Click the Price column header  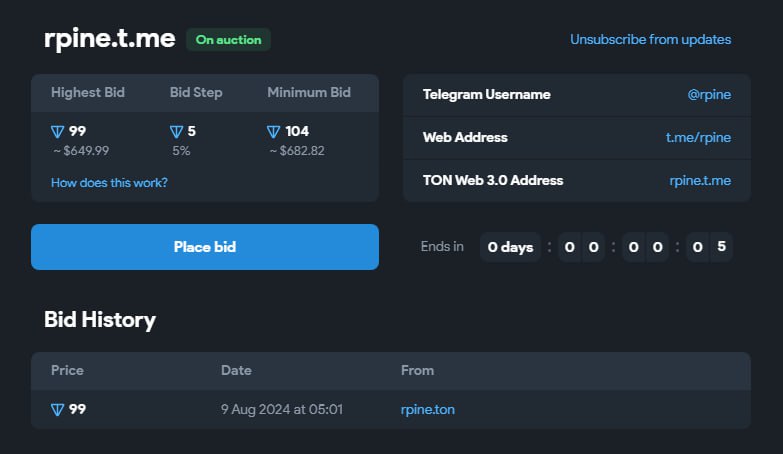[67, 370]
